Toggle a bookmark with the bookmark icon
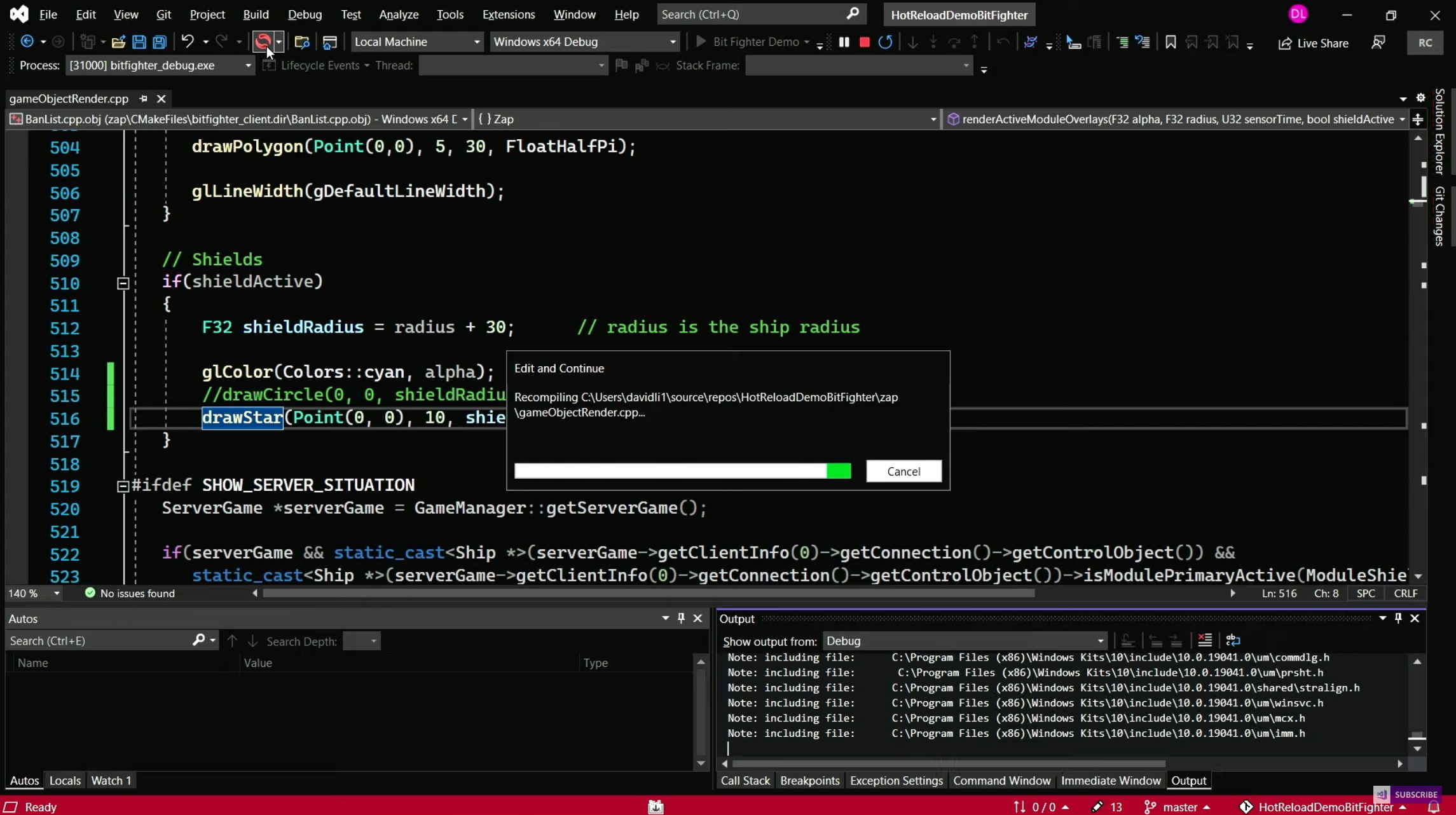Image resolution: width=1456 pixels, height=815 pixels. pyautogui.click(x=1170, y=42)
